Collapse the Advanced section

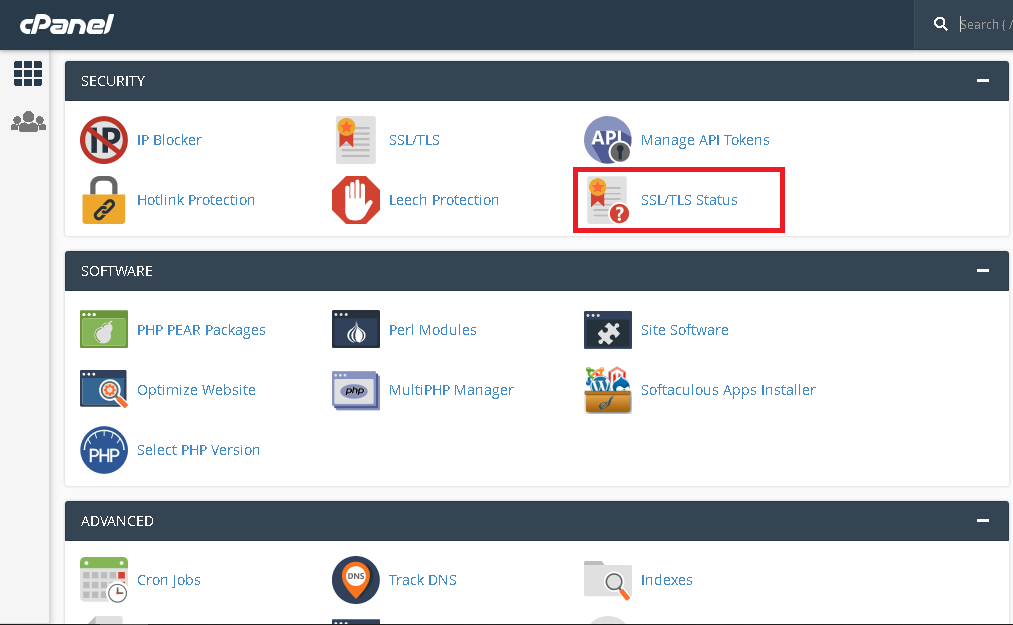[x=983, y=520]
